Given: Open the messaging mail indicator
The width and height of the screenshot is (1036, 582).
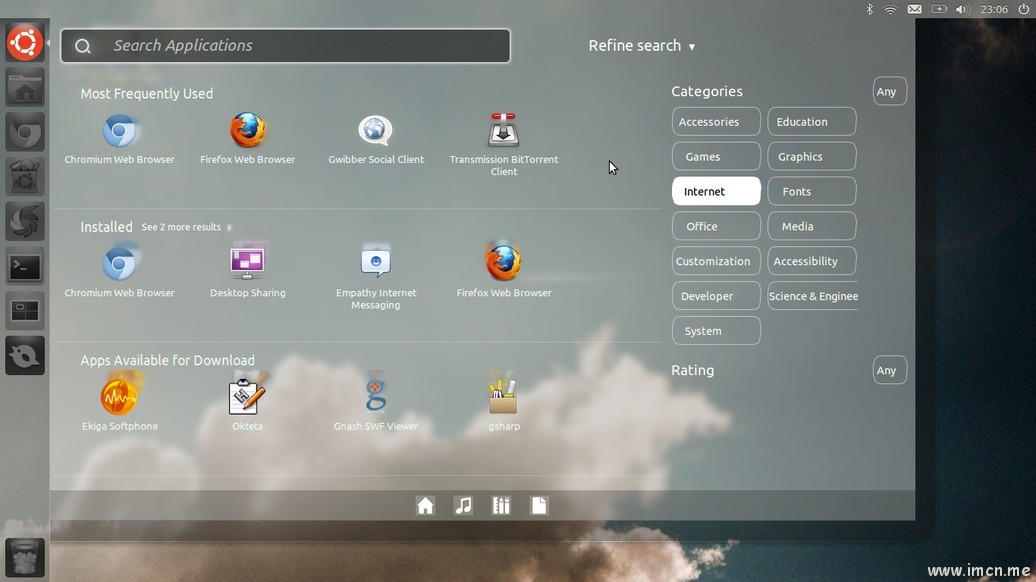Looking at the screenshot, I should pyautogui.click(x=914, y=9).
